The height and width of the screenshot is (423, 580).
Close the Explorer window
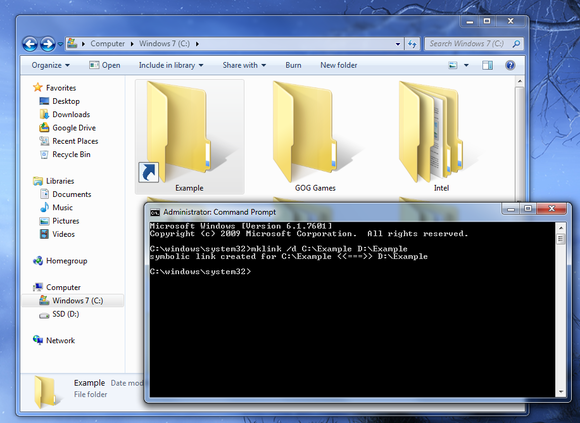(510, 21)
